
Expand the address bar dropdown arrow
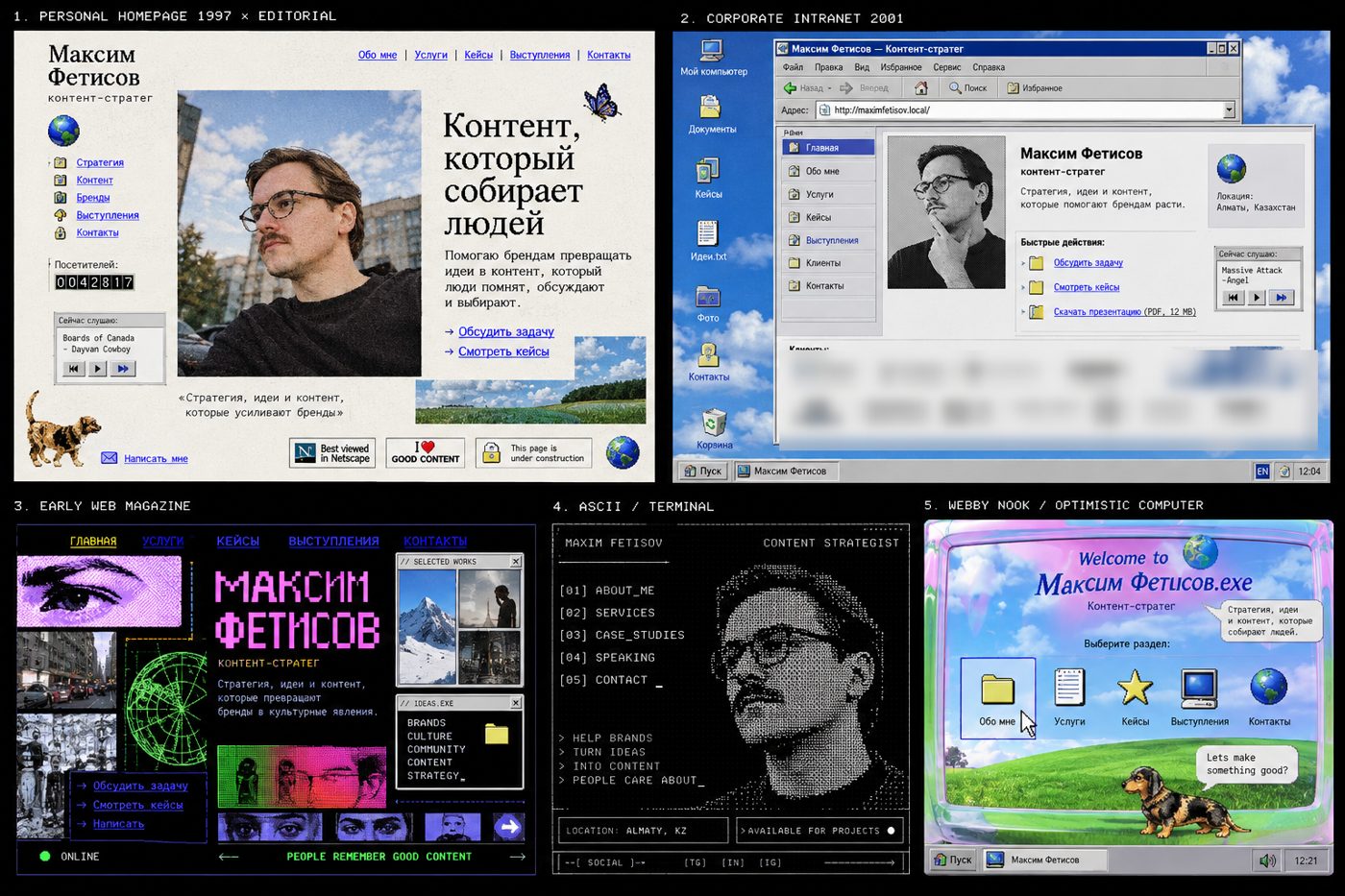[x=1229, y=110]
